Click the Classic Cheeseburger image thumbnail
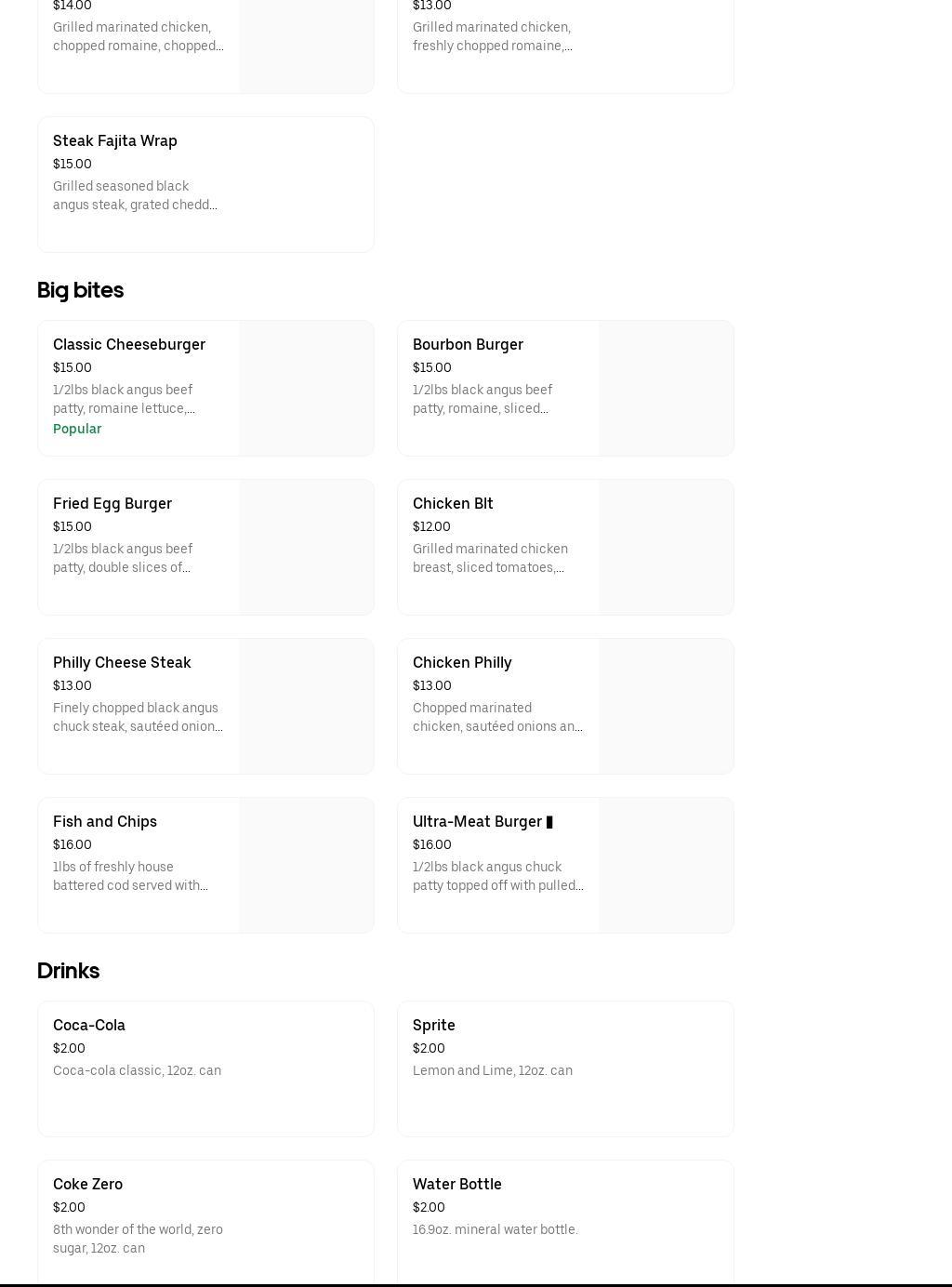The width and height of the screenshot is (952, 1287). pyautogui.click(x=306, y=388)
